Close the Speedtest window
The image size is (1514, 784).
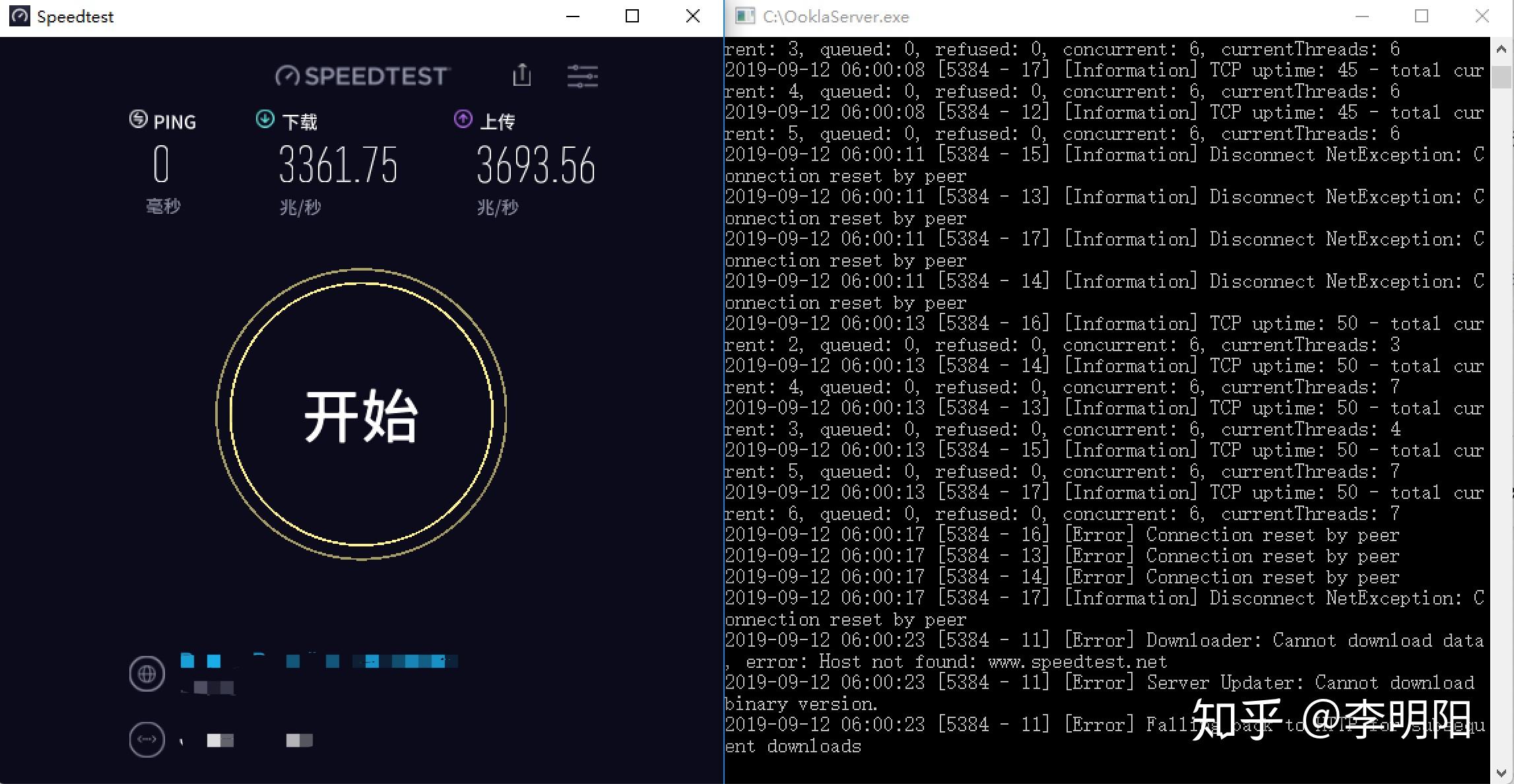(693, 16)
